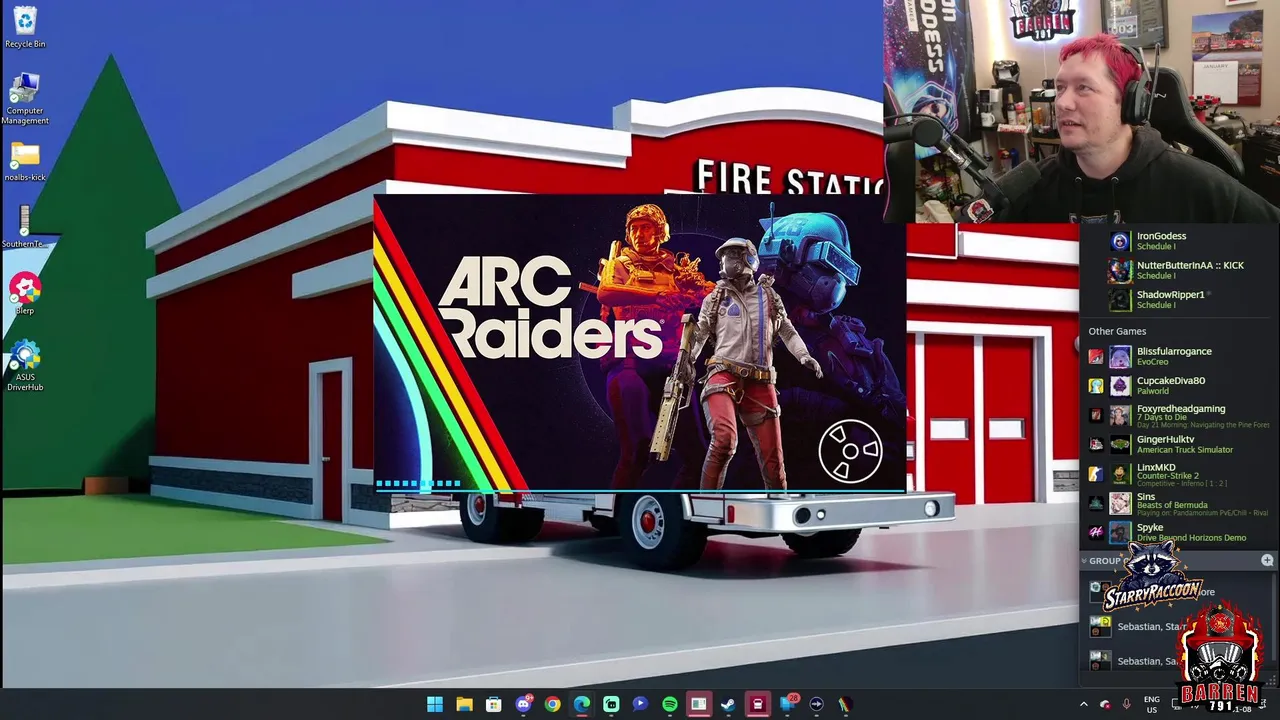The width and height of the screenshot is (1280, 720).
Task: Click taskbar icon with red 28 badge
Action: click(x=787, y=704)
